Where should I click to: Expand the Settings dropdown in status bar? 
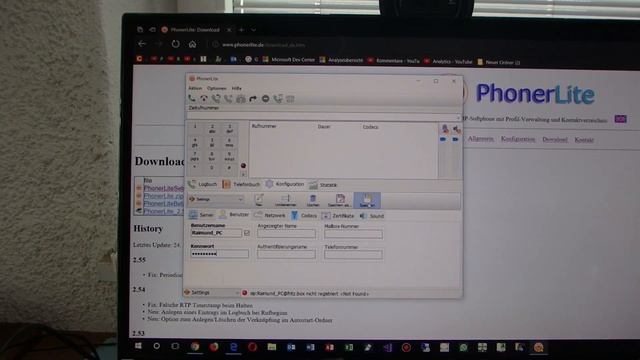[x=237, y=293]
